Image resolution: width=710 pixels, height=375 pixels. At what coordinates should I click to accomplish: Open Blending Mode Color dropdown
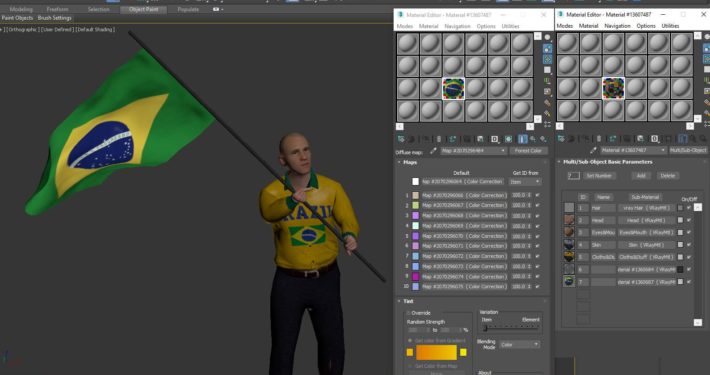click(x=520, y=345)
